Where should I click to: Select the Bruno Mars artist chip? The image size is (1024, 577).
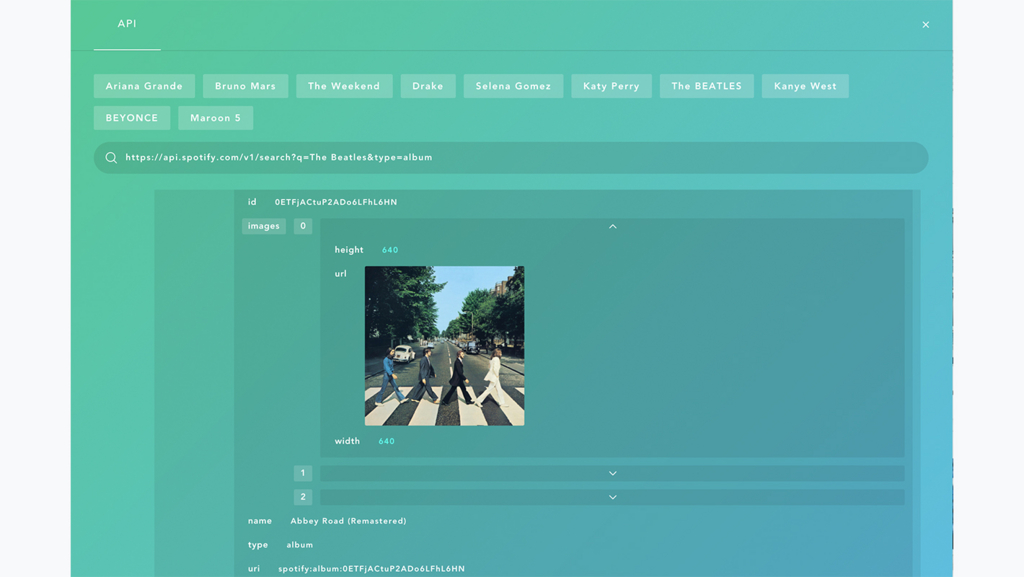click(x=246, y=86)
